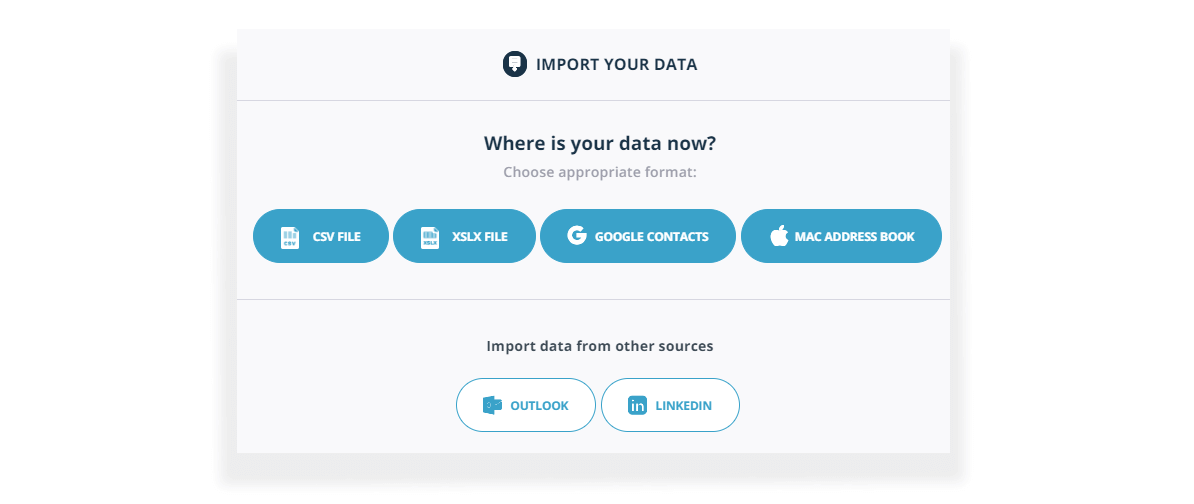Import data from OUTLOOK
Screen dimensions: 1194x504
525,405
